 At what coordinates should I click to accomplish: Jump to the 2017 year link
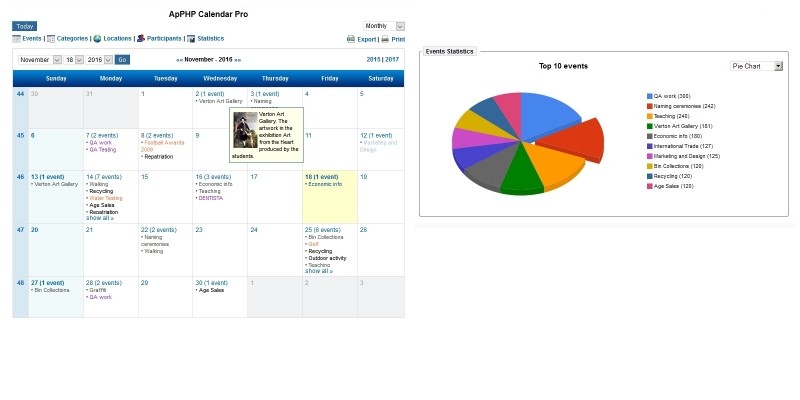pyautogui.click(x=392, y=60)
